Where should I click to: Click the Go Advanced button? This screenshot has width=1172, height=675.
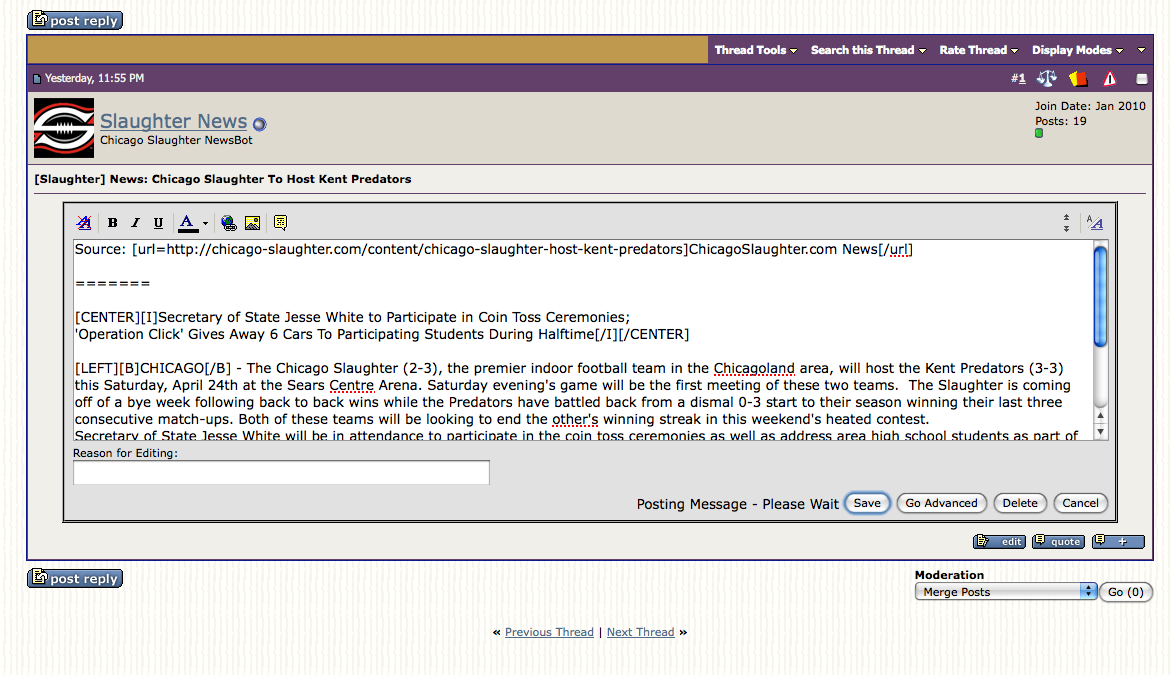[x=942, y=503]
